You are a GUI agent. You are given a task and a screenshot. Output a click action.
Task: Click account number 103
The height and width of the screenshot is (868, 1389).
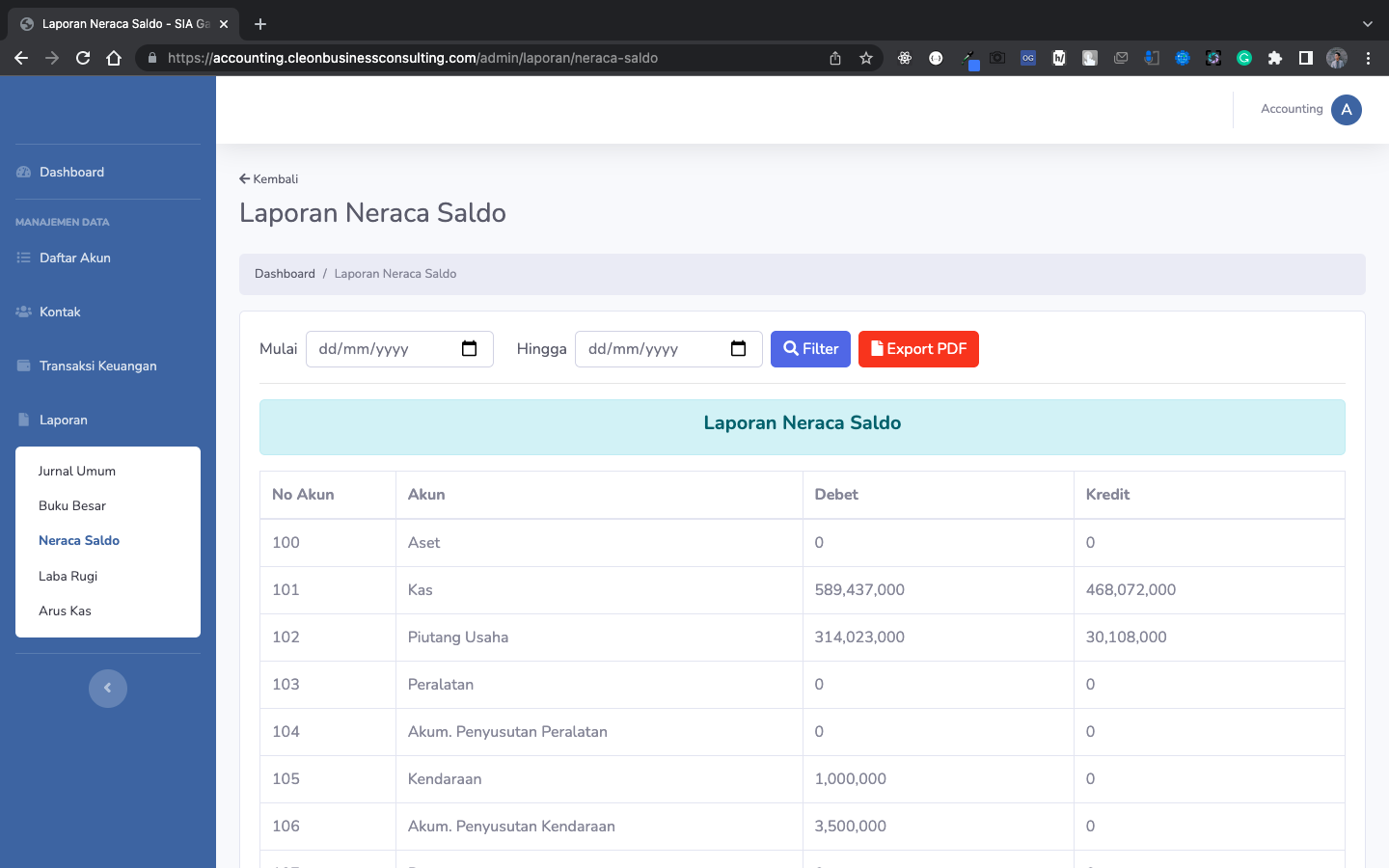(x=286, y=685)
